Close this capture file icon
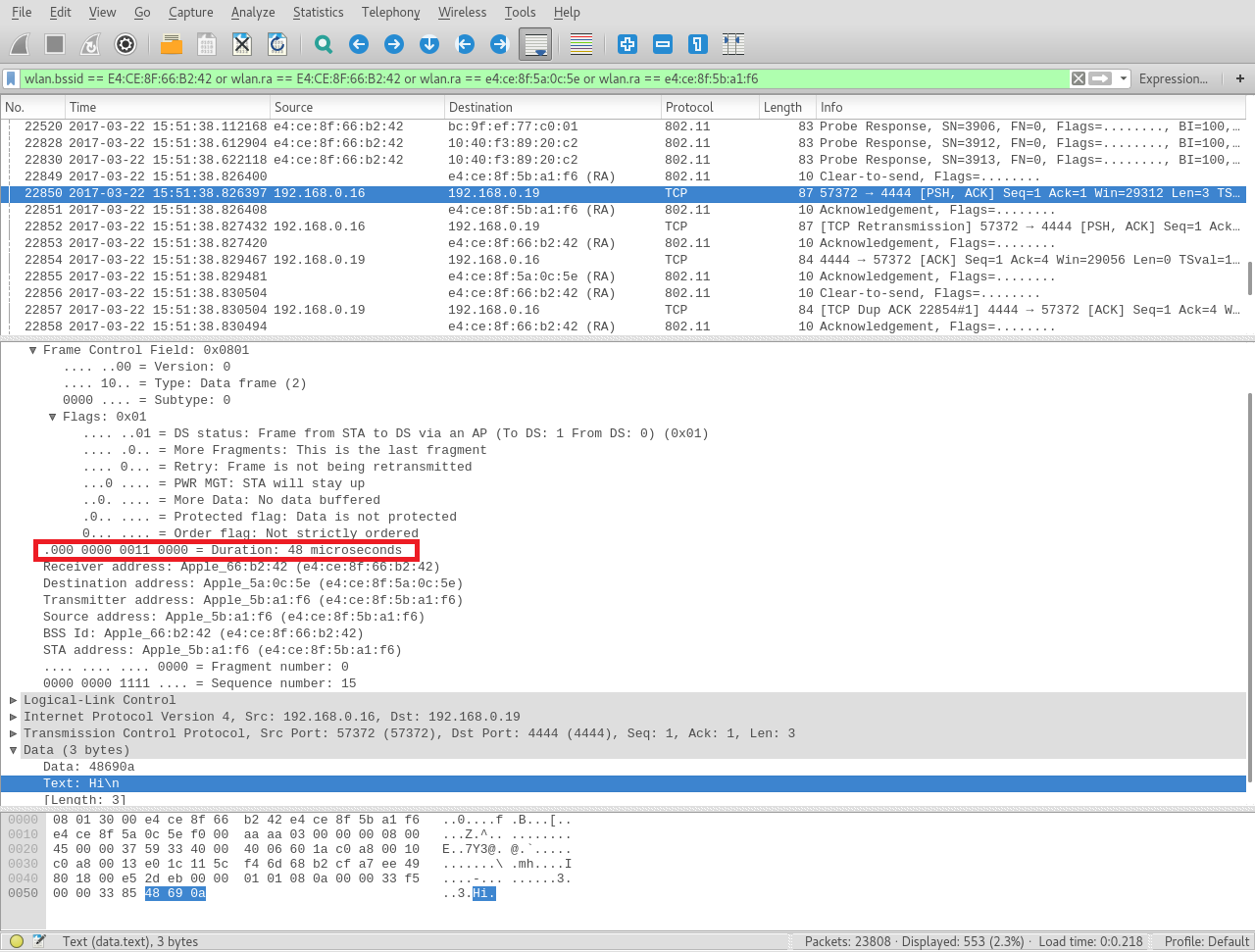The image size is (1255, 952). [x=242, y=44]
